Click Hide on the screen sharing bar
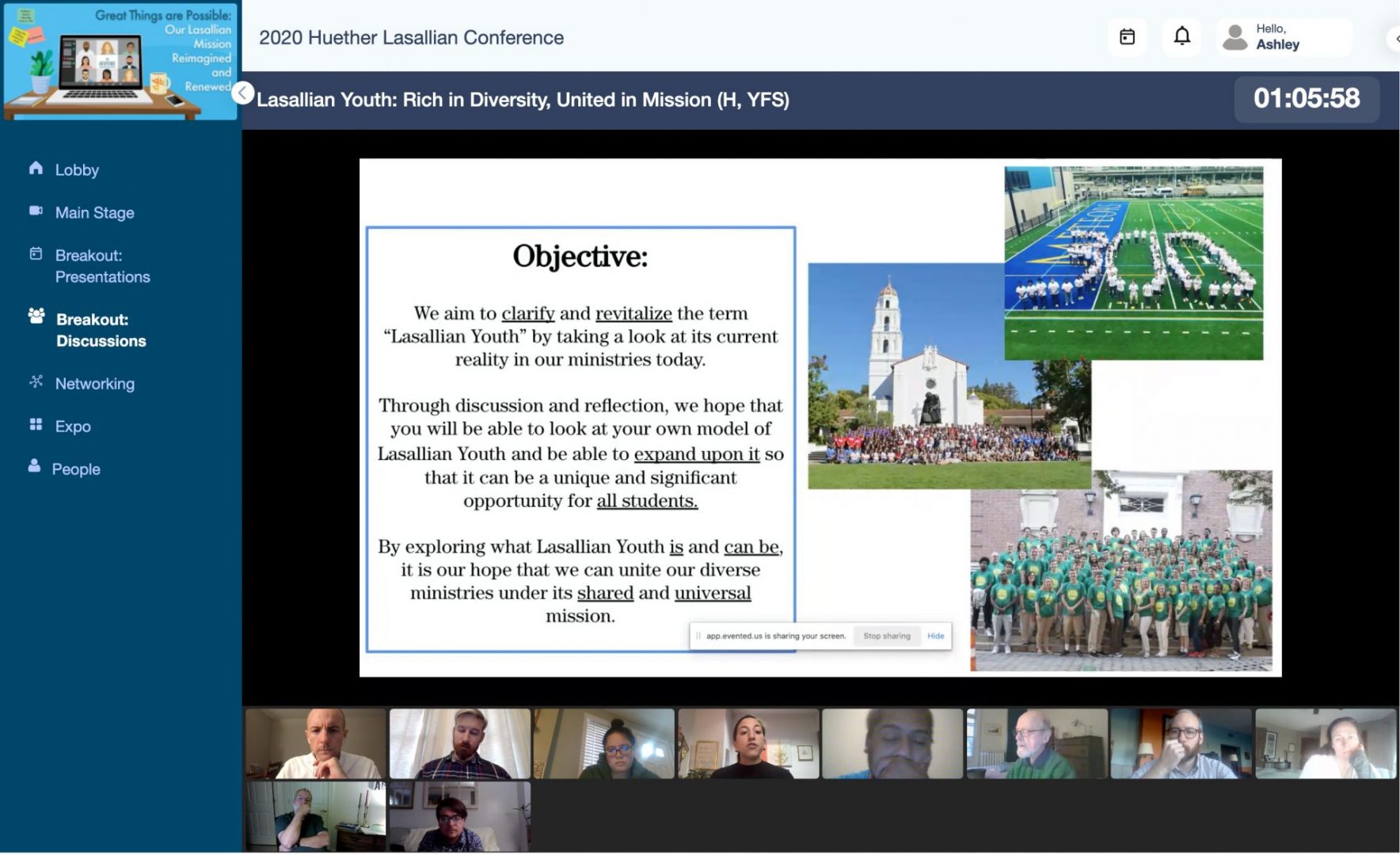Screen dimensions: 1400x855 point(935,636)
